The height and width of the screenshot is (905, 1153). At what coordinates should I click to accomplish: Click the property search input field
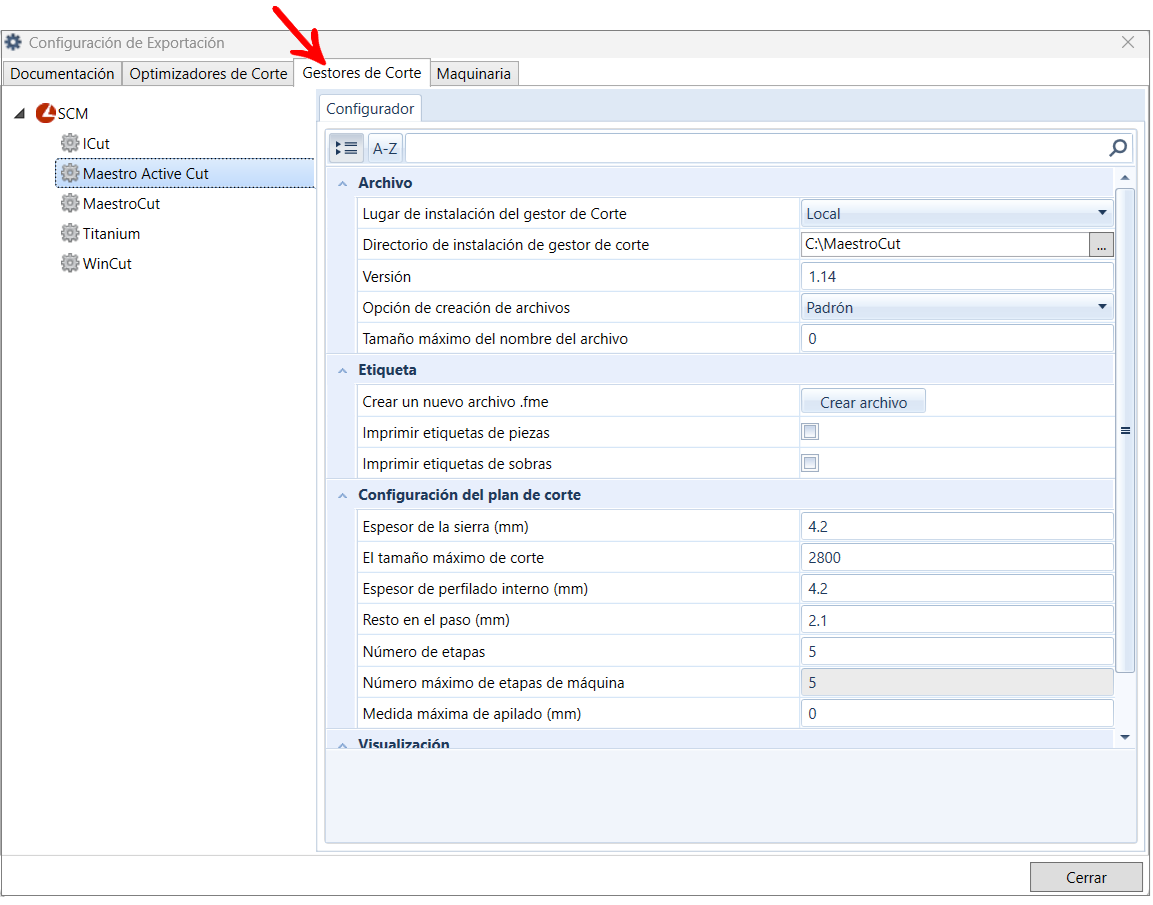coord(757,149)
